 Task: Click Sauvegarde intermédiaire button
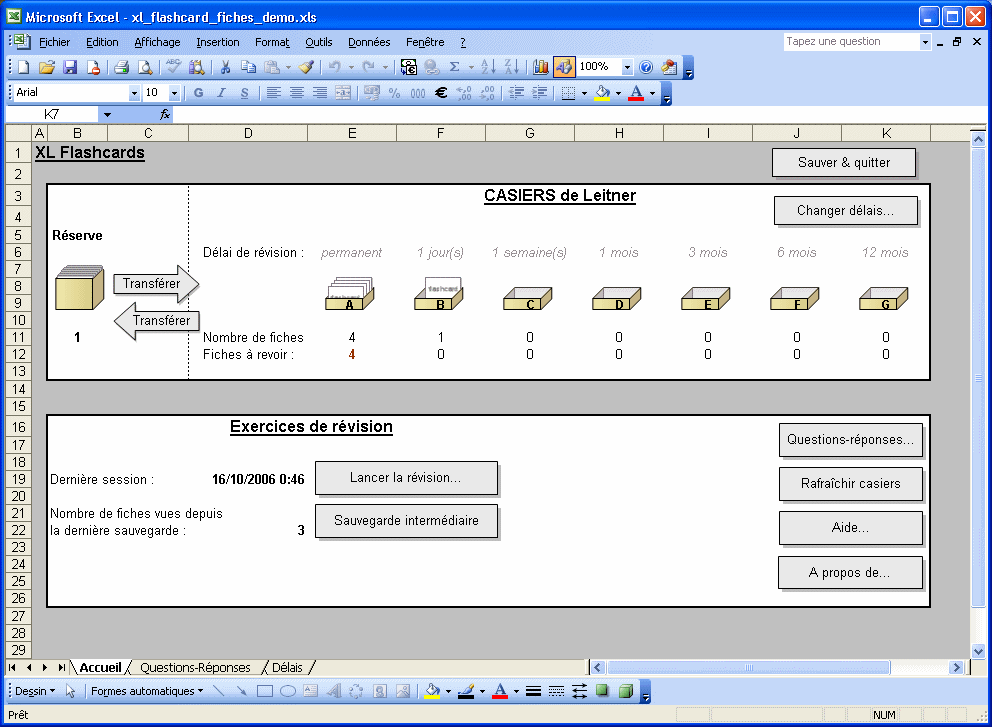point(406,521)
